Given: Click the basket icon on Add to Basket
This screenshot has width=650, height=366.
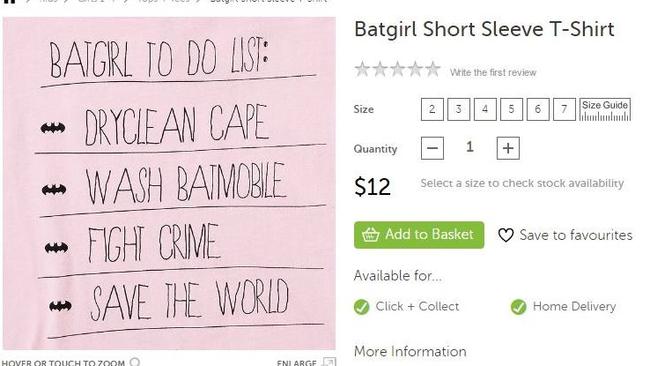Looking at the screenshot, I should [x=370, y=235].
